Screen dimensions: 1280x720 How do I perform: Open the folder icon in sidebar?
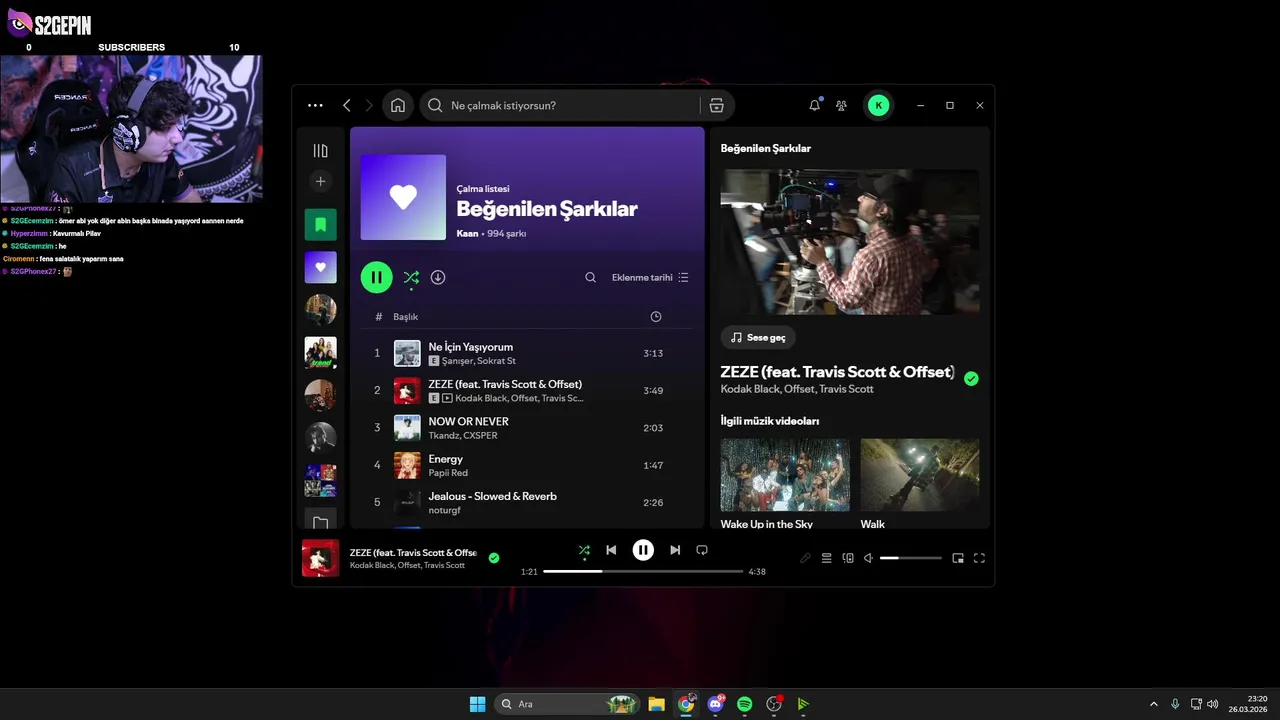(320, 522)
